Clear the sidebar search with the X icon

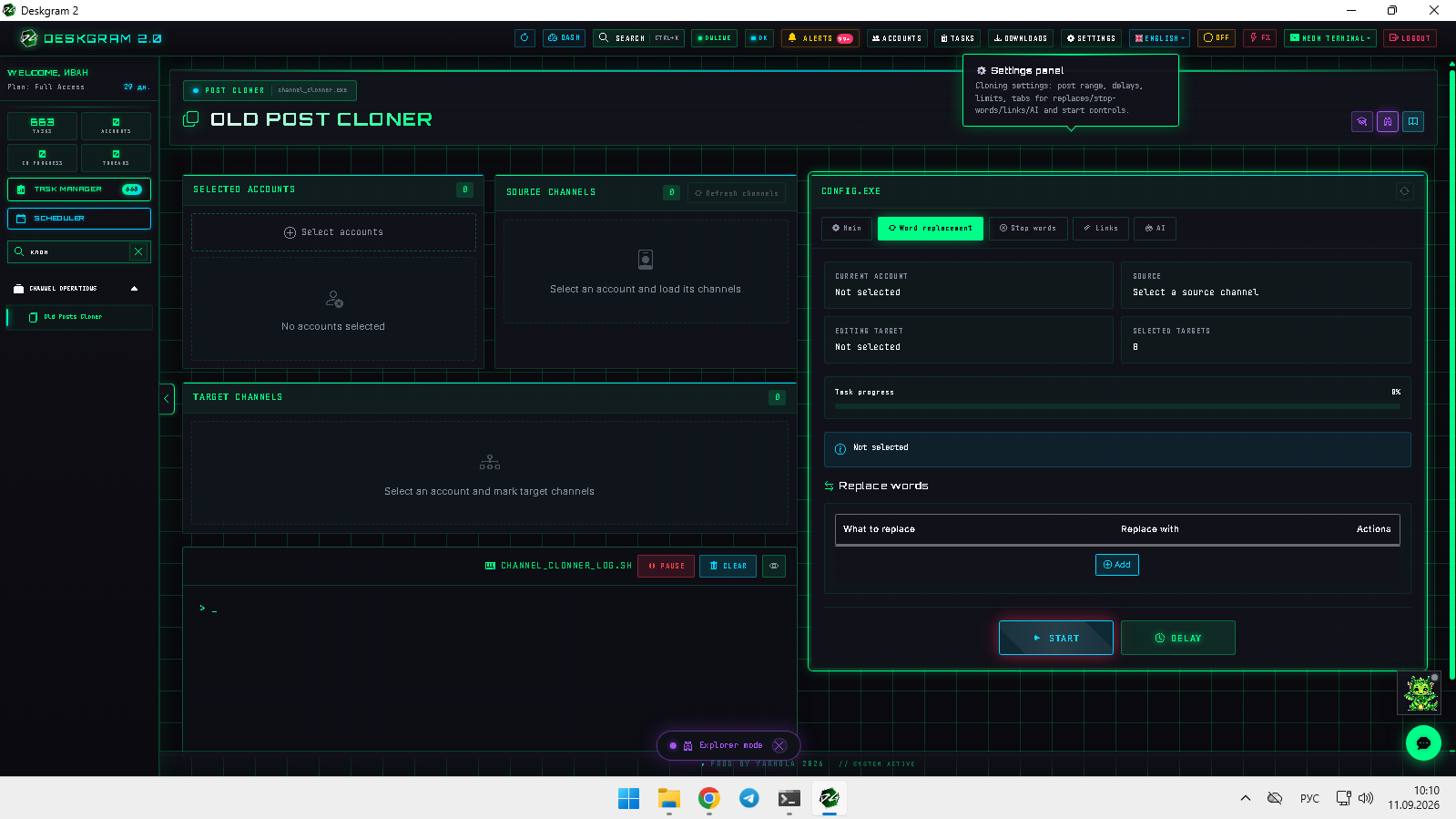click(x=138, y=251)
